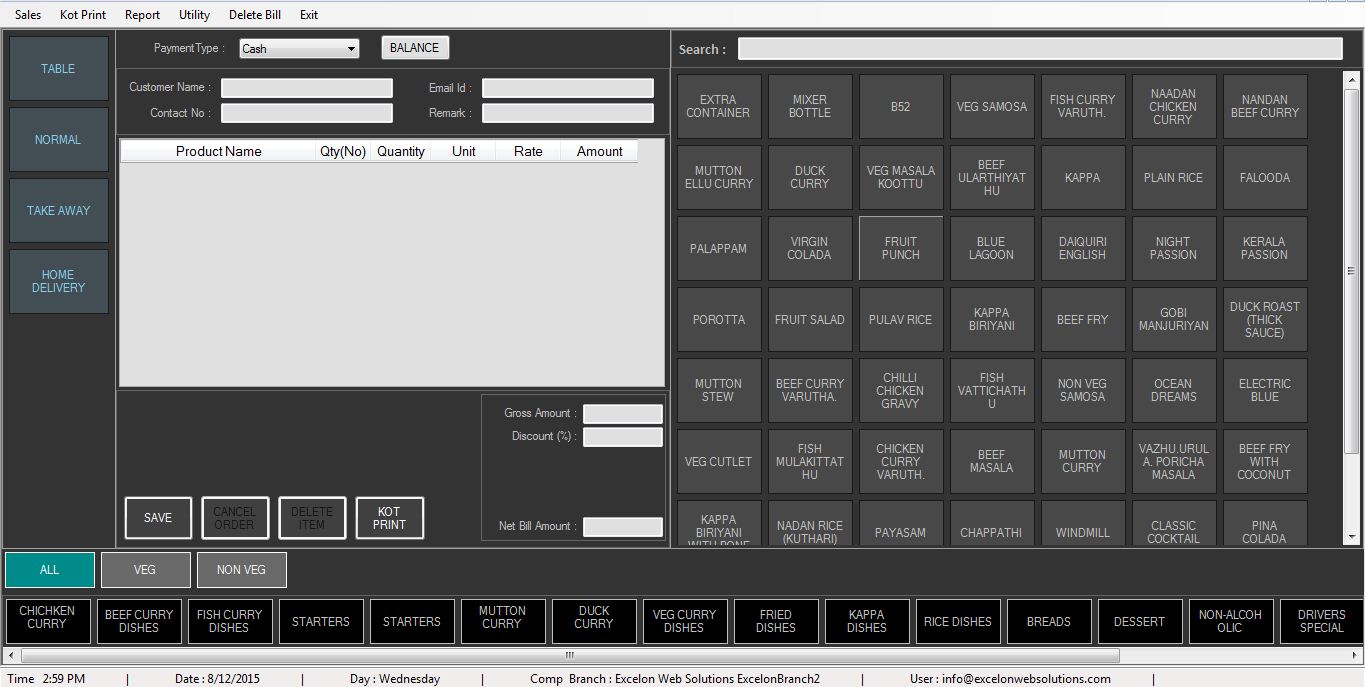Click the scroll down arrow of product list
The image size is (1365, 687).
point(1352,537)
